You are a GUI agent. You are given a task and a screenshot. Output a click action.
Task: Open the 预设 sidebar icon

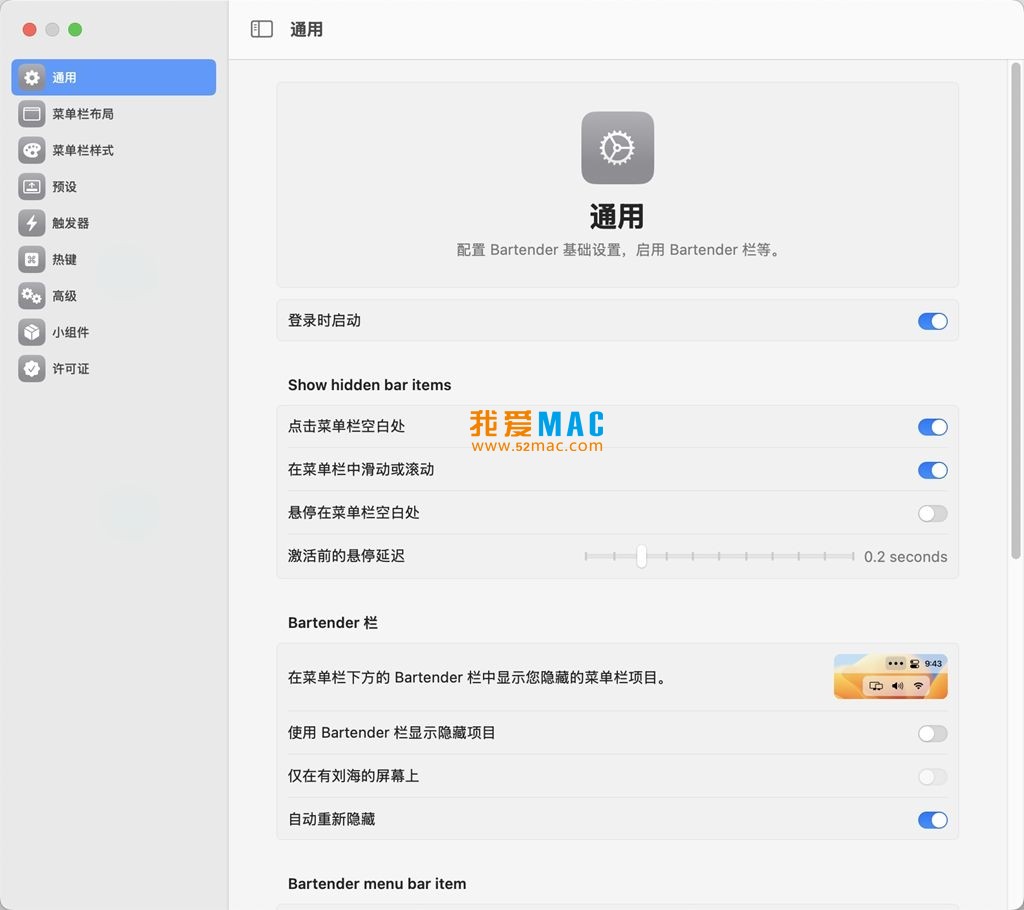32,187
